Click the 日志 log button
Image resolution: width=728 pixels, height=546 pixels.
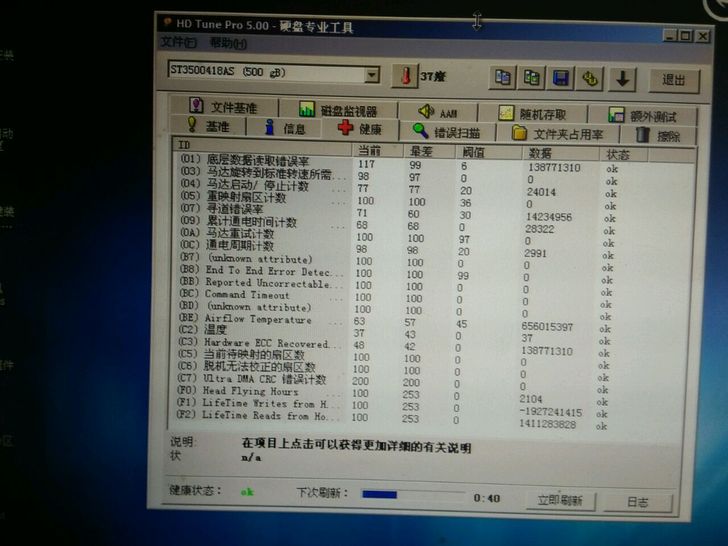(637, 502)
